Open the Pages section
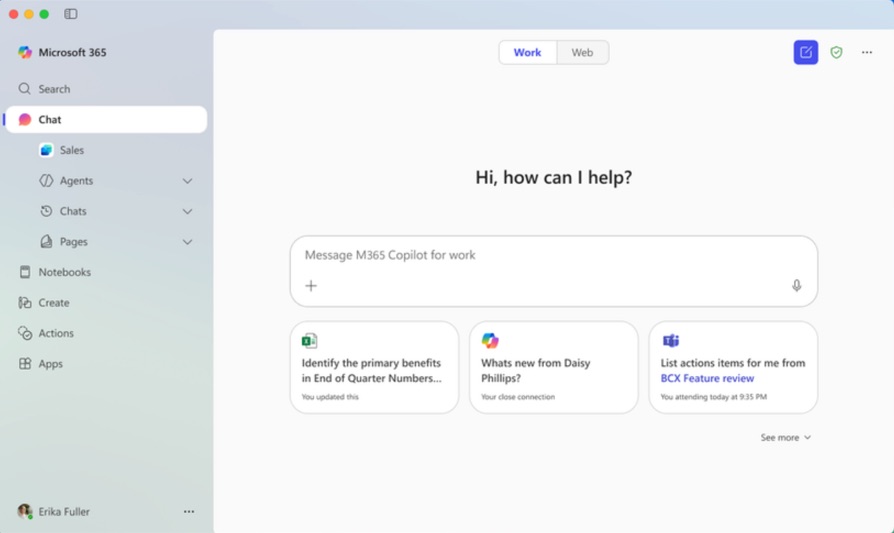Viewport: 894px width, 533px height. pyautogui.click(x=74, y=242)
